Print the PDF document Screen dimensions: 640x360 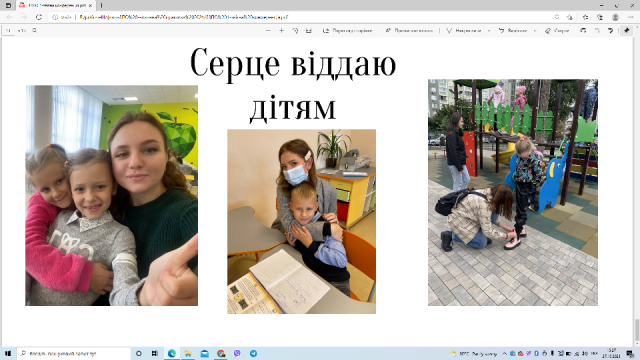pos(583,31)
